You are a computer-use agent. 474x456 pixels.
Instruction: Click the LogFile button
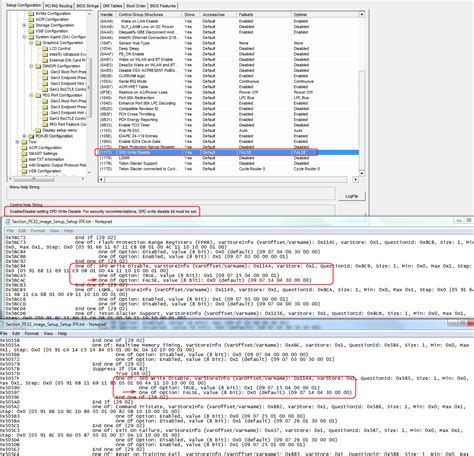352,196
